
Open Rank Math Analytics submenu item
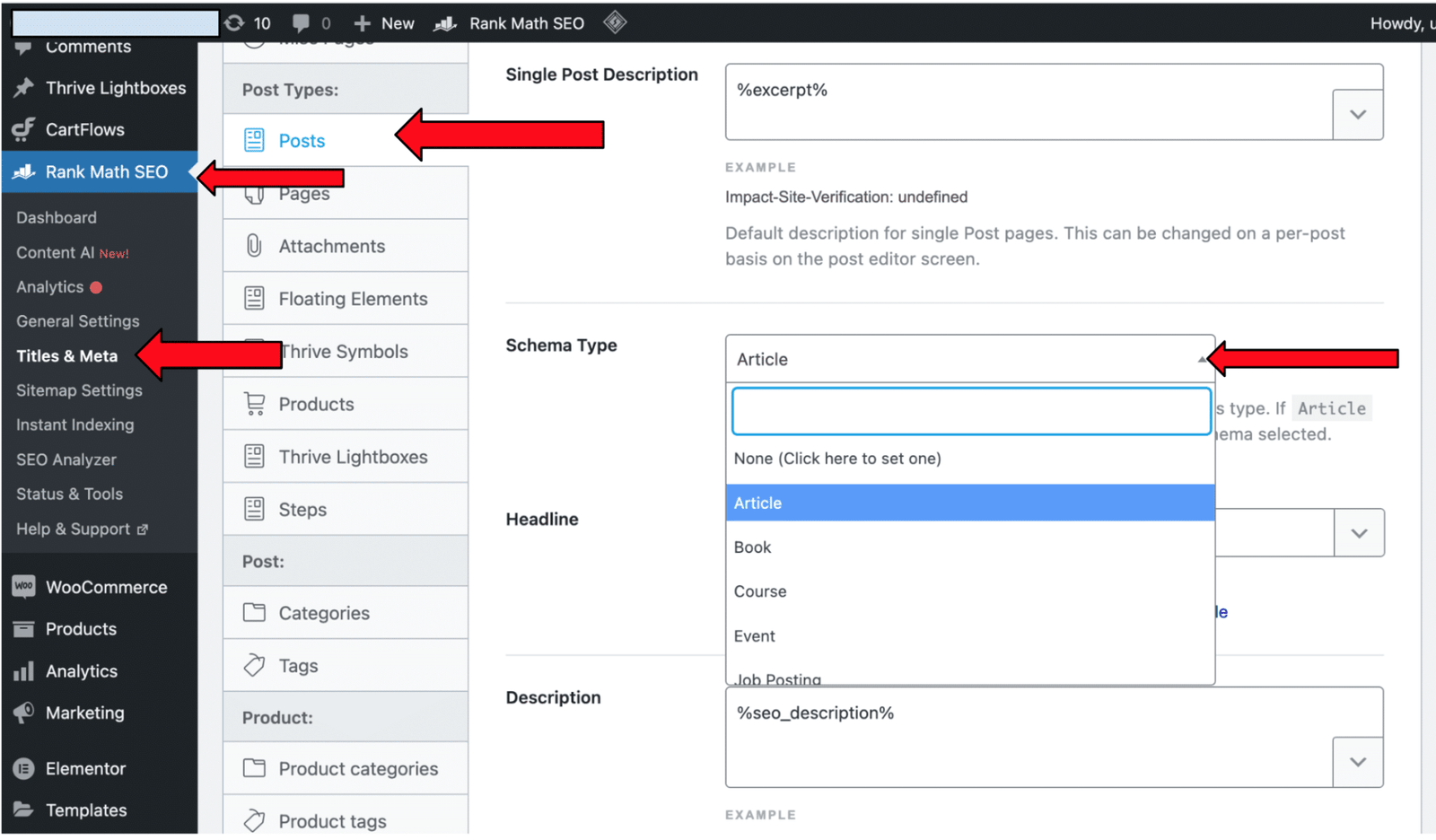pyautogui.click(x=50, y=287)
